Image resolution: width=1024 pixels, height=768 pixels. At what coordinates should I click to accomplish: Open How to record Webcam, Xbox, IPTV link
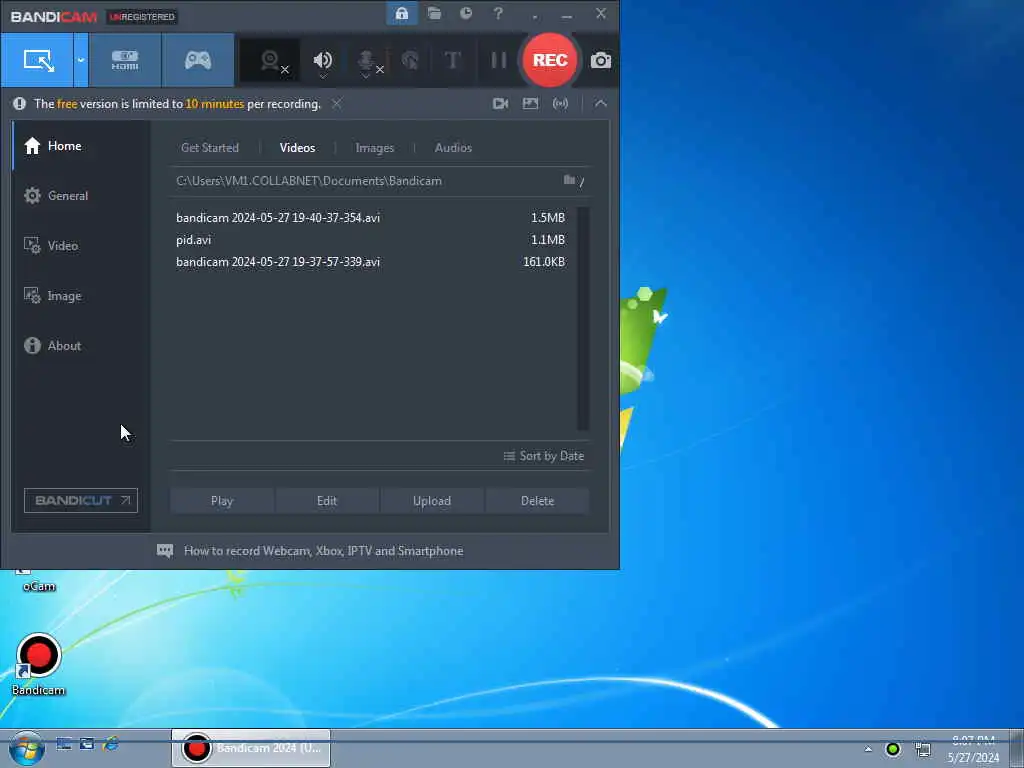pyautogui.click(x=323, y=551)
